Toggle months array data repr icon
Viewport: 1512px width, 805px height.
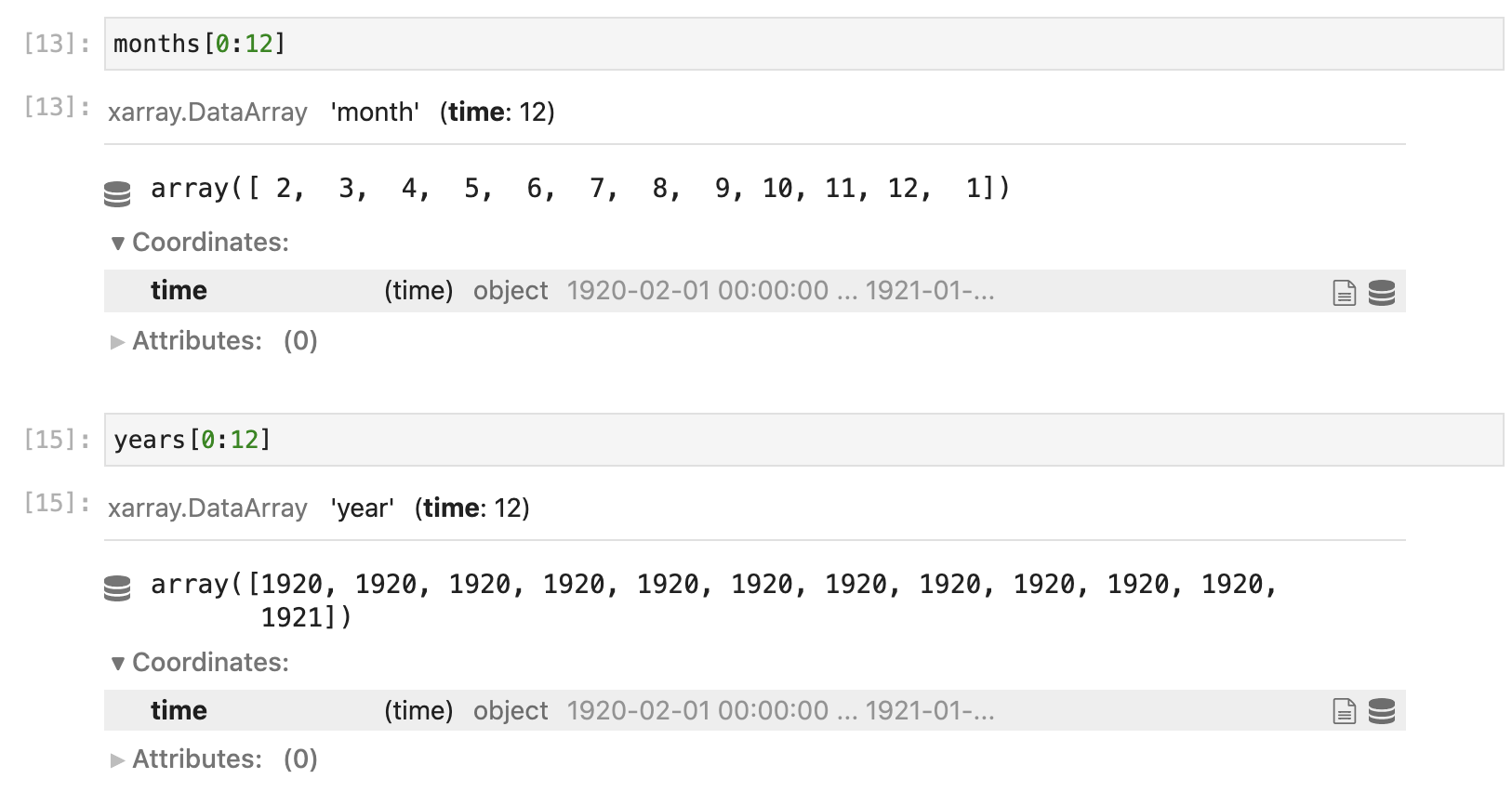pyautogui.click(x=117, y=193)
